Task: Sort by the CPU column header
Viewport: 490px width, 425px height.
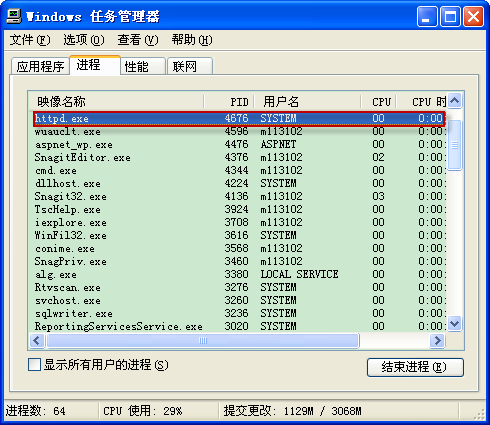Action: point(379,102)
